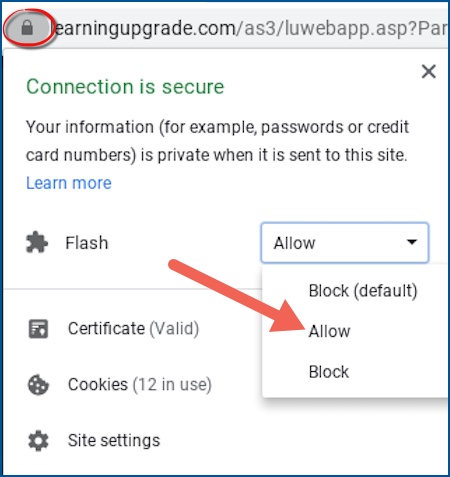Click the padlock icon in address bar
Viewport: 450px width, 477px height.
pos(27,28)
